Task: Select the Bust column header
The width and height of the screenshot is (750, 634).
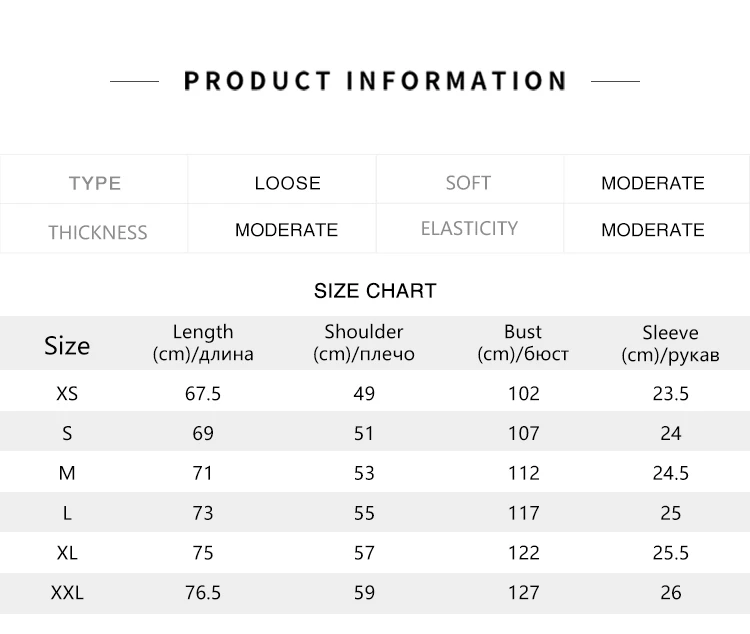Action: (x=523, y=342)
